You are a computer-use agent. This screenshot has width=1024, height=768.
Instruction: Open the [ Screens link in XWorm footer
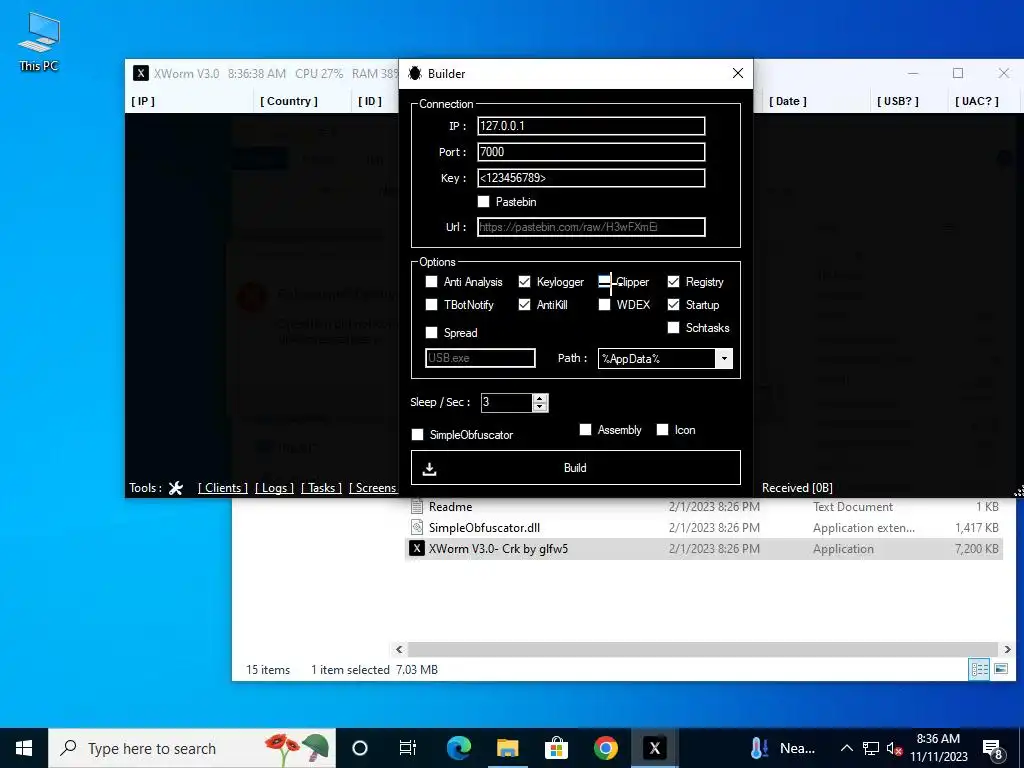[x=373, y=488]
